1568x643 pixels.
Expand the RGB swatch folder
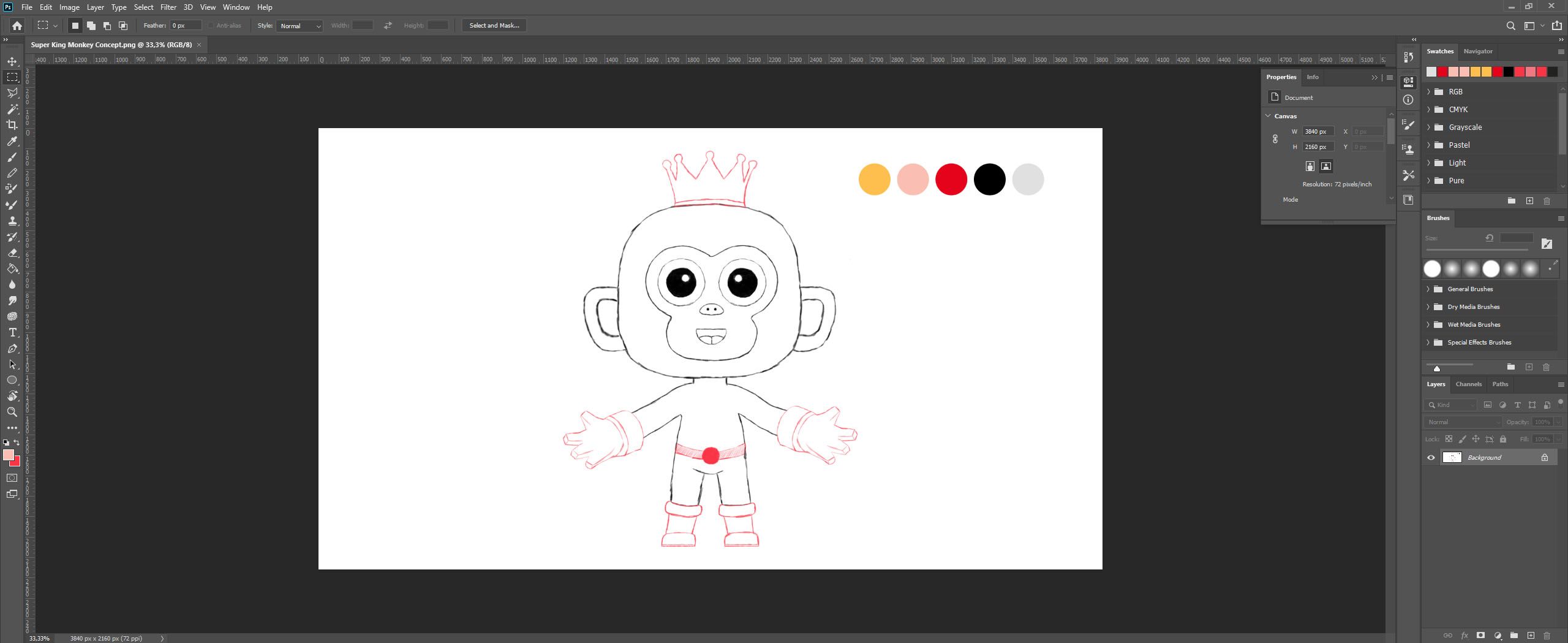pyautogui.click(x=1429, y=92)
